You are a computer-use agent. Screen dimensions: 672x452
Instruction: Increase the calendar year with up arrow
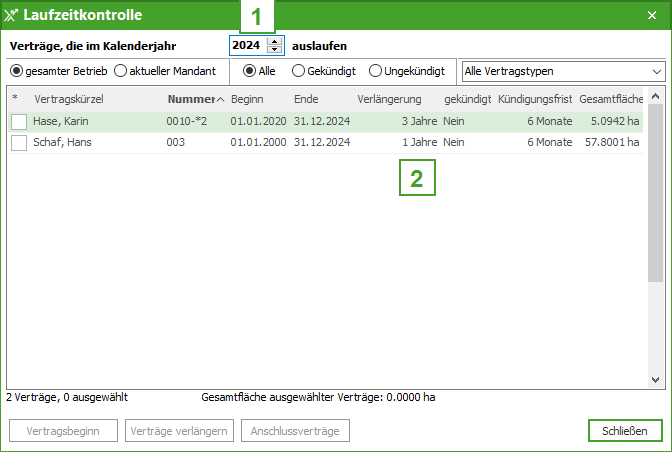275,41
